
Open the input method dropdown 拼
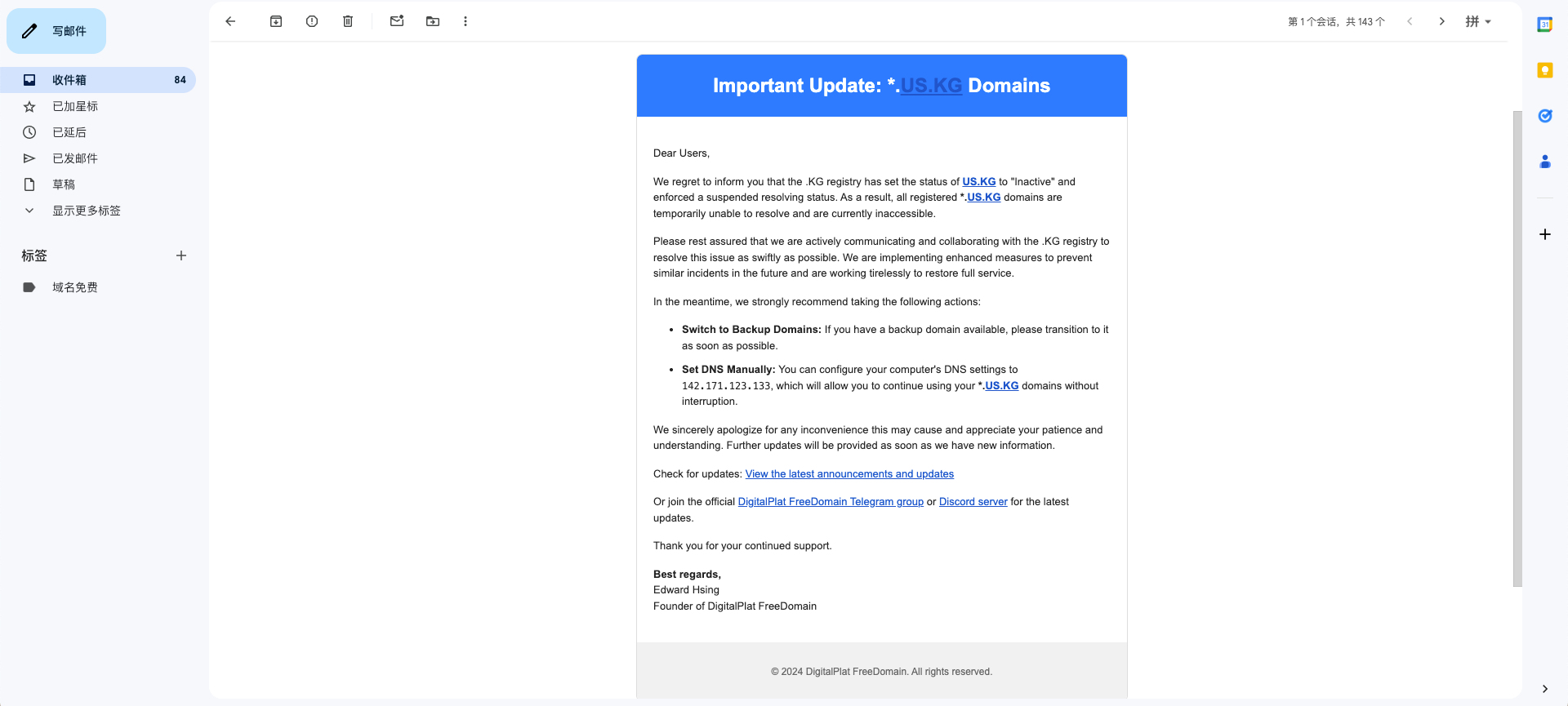[1478, 22]
